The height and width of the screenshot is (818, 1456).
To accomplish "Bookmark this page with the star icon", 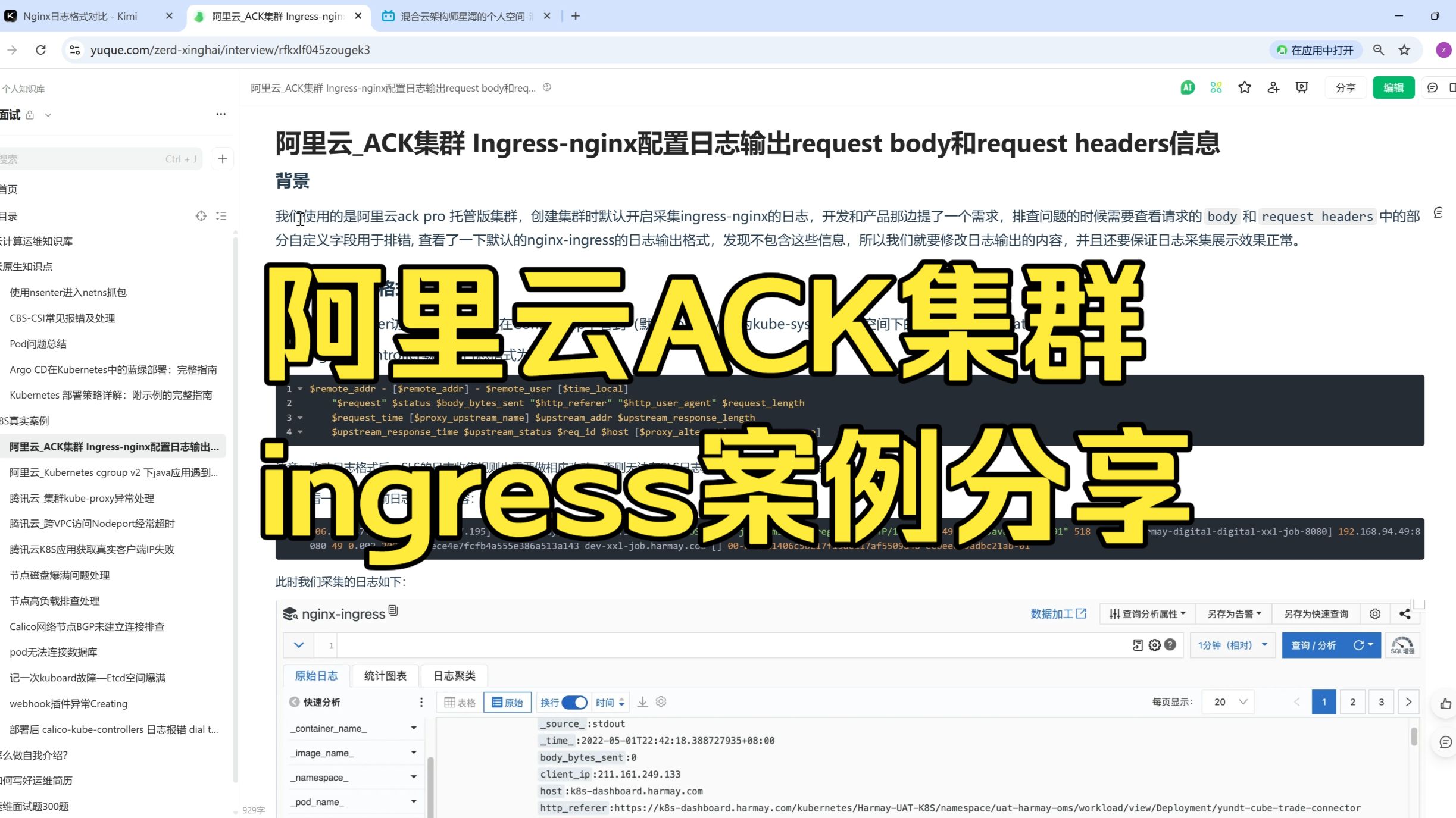I will click(1404, 50).
